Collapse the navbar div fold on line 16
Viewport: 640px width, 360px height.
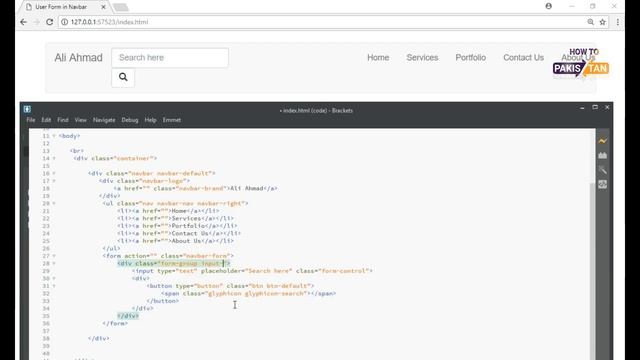coord(54,173)
